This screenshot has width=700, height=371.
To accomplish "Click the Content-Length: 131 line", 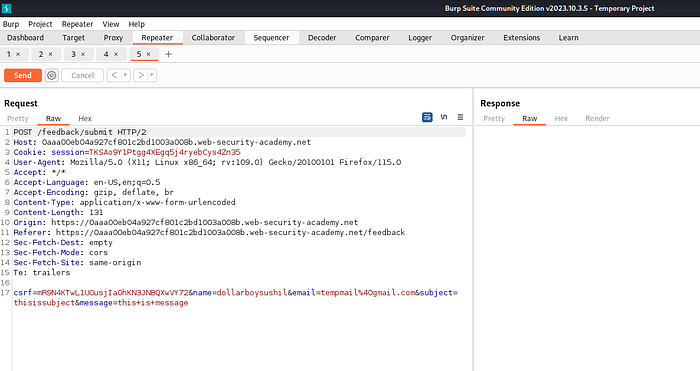I will [58, 212].
